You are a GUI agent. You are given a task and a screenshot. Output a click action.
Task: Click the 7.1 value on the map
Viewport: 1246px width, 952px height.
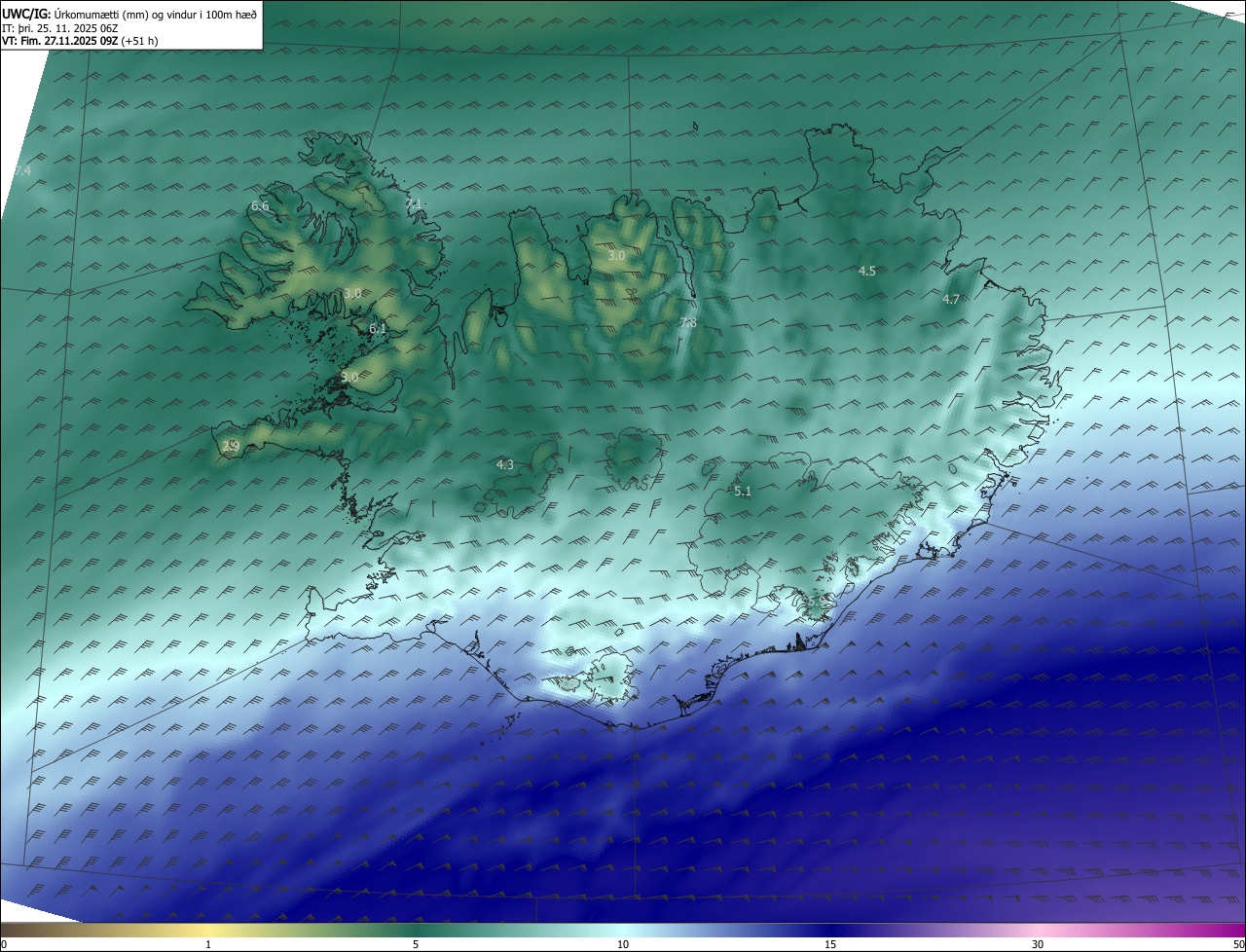pyautogui.click(x=415, y=204)
